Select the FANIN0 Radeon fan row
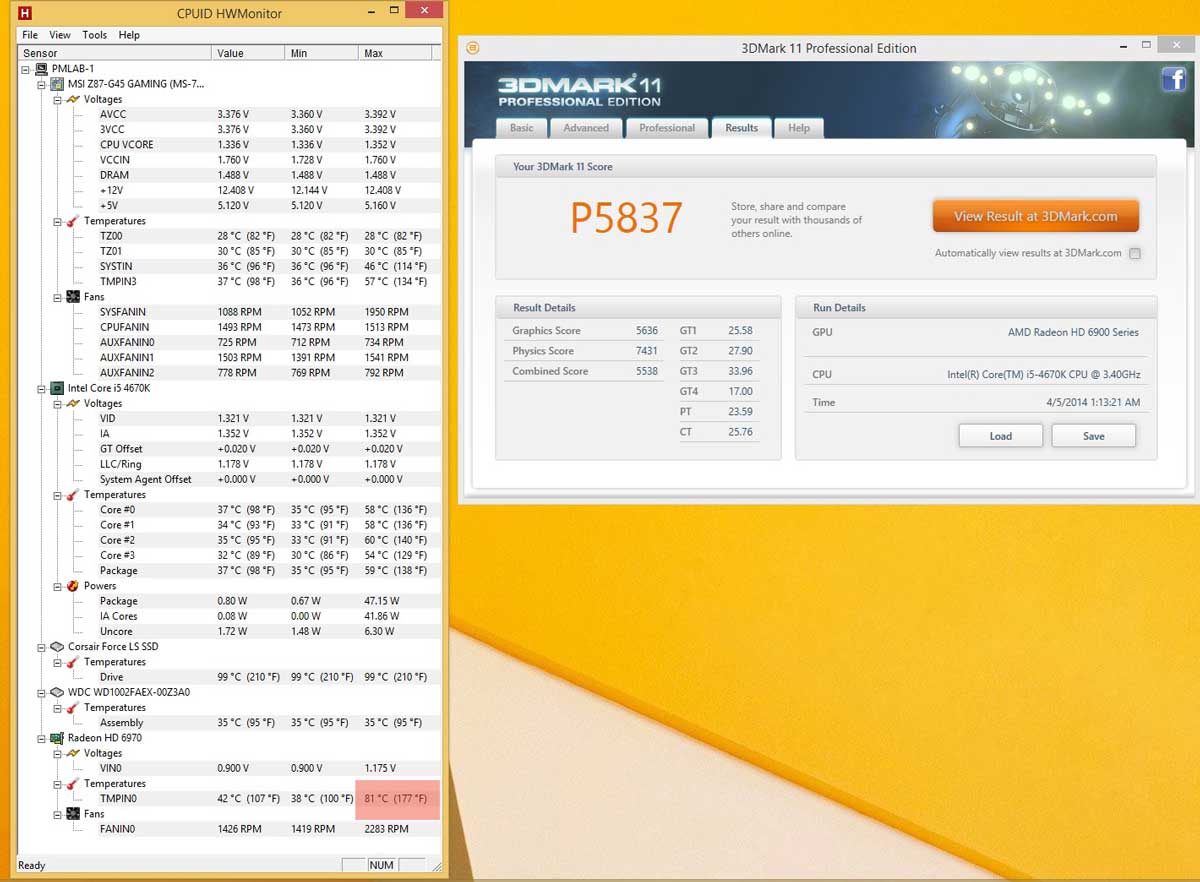The height and width of the screenshot is (882, 1200). [x=230, y=829]
